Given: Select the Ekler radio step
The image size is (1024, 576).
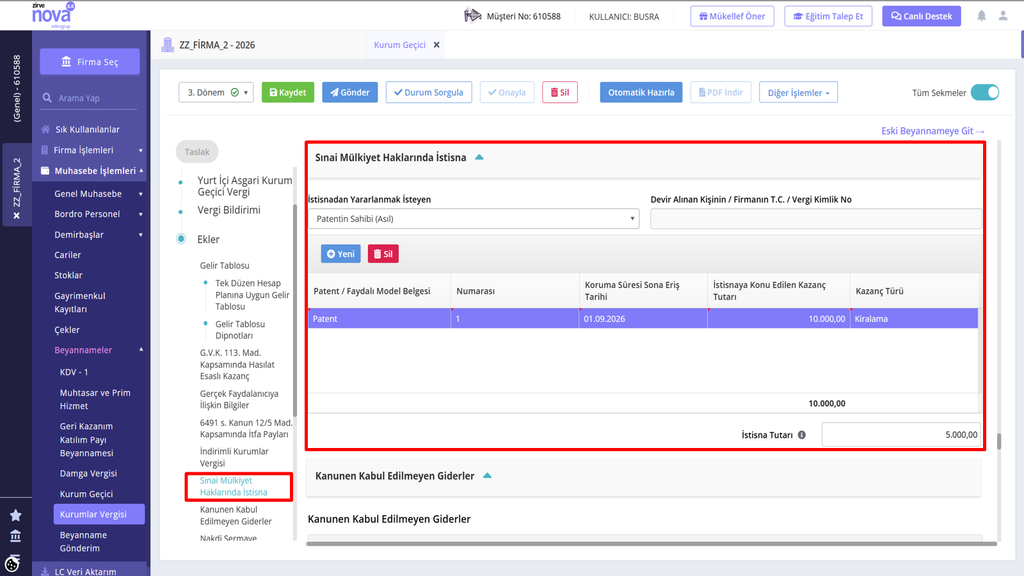Looking at the screenshot, I should click(x=181, y=239).
